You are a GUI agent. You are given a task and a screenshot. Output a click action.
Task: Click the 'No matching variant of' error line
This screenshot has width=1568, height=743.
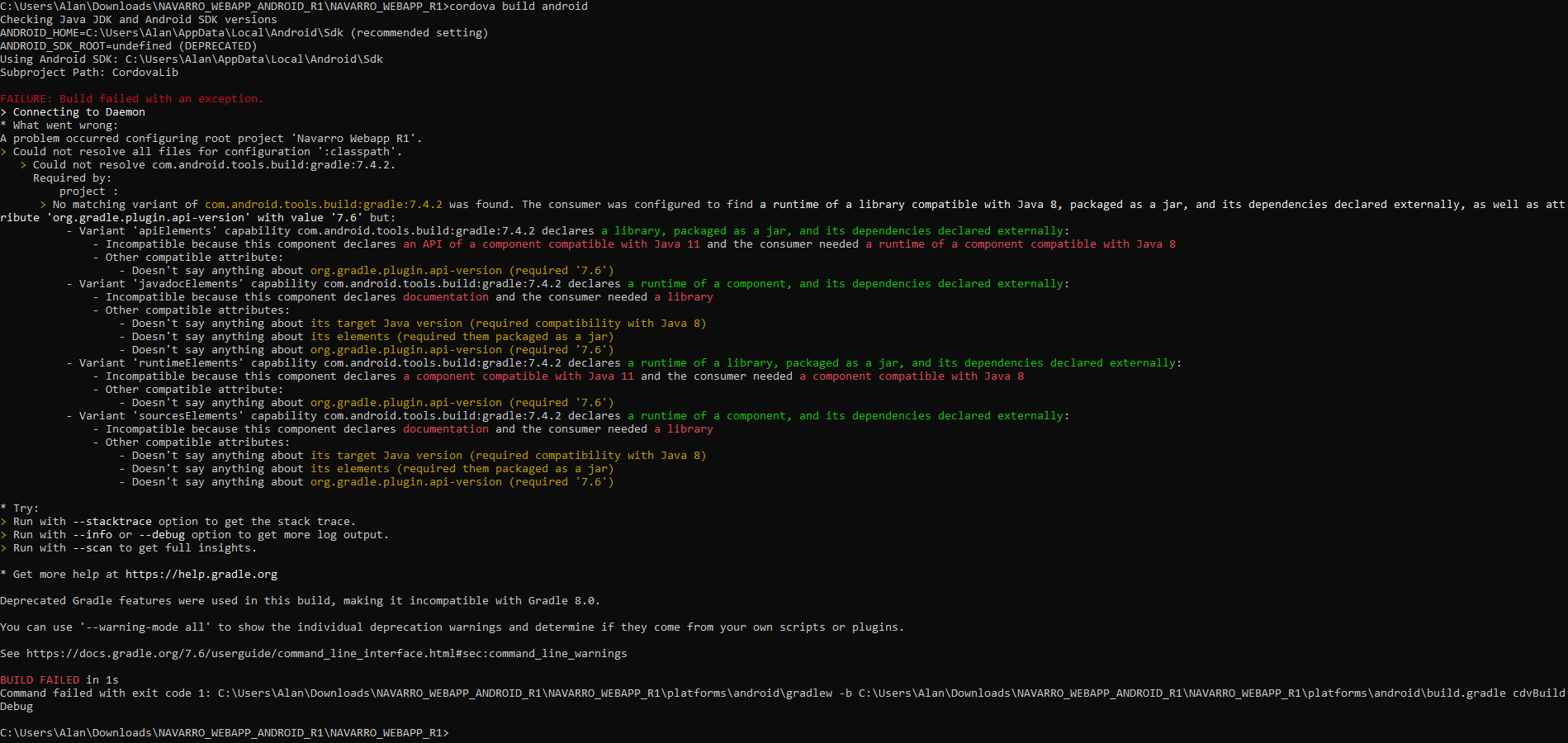(784, 211)
